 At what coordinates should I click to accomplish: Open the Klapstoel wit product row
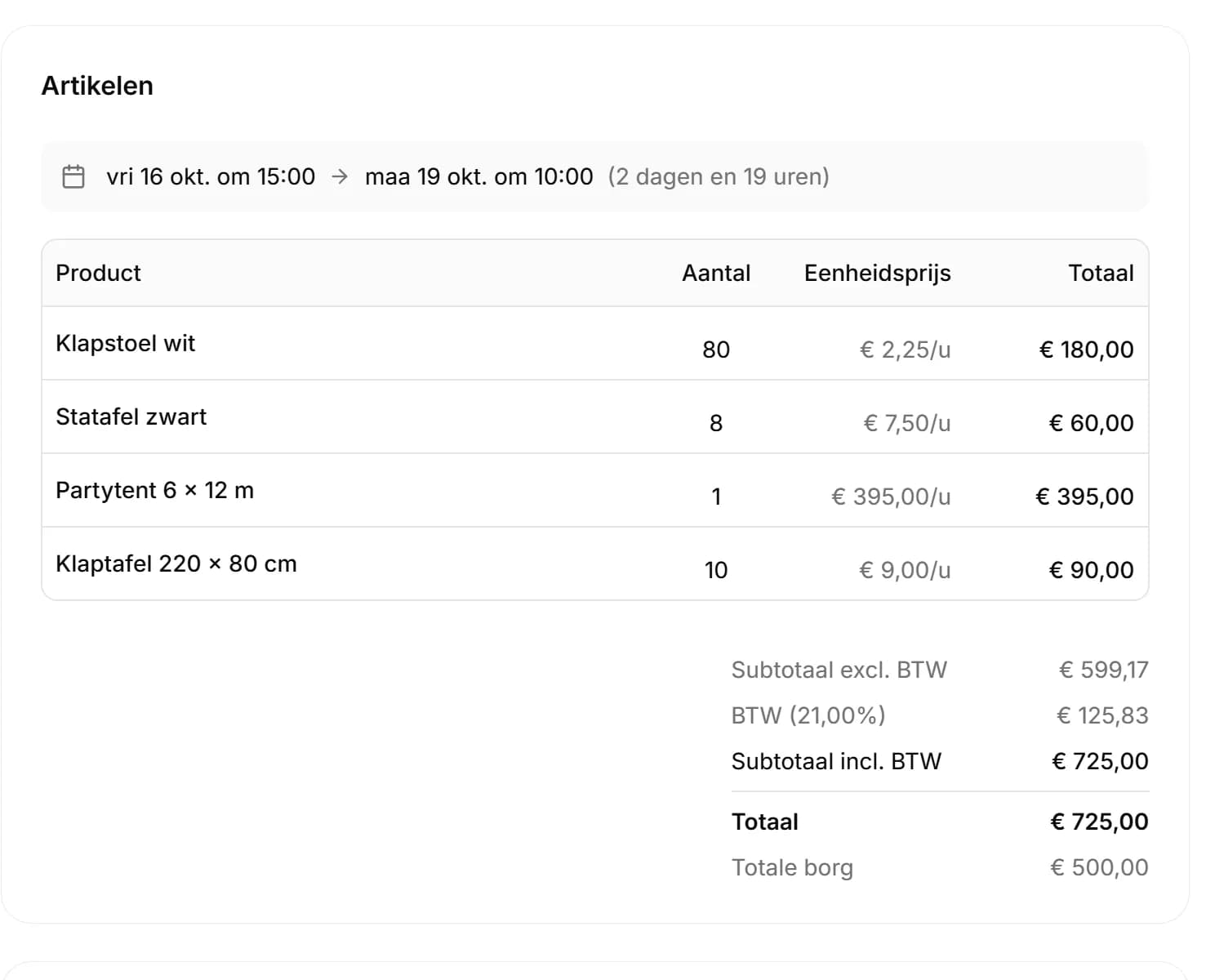tap(595, 344)
